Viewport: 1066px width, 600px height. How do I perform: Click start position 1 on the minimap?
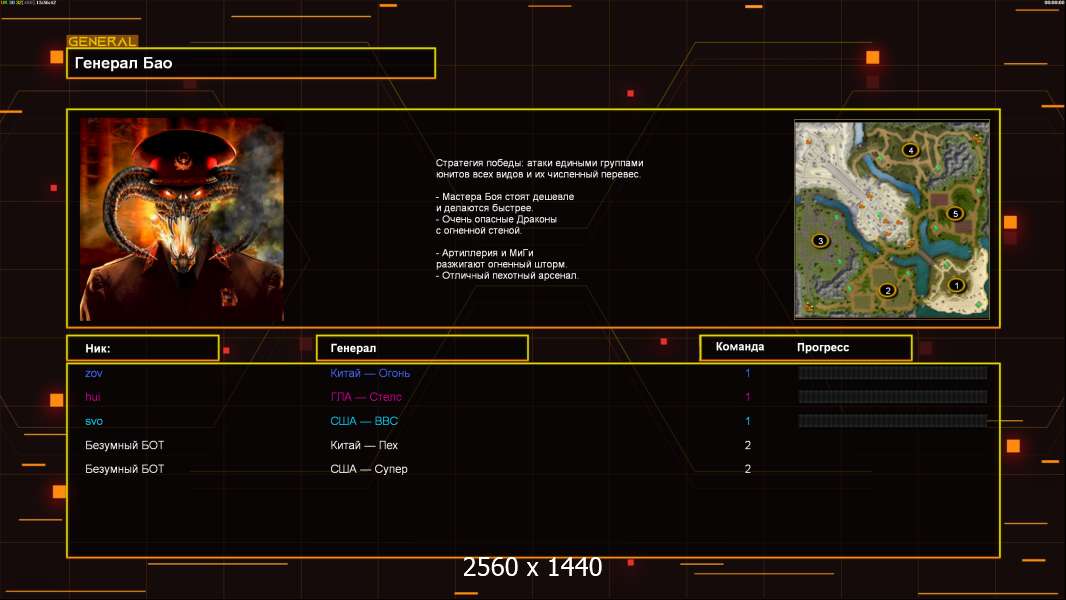pos(956,285)
